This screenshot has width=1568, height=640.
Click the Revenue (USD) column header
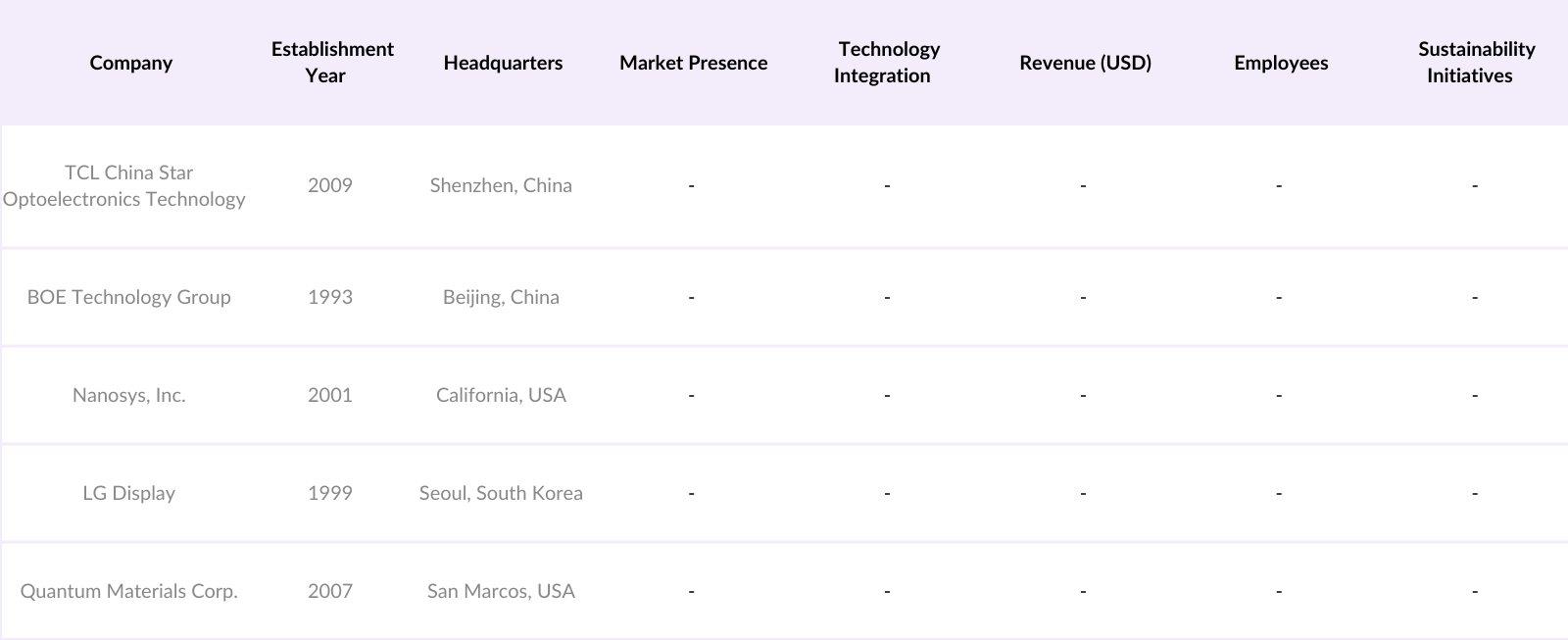pos(1085,63)
